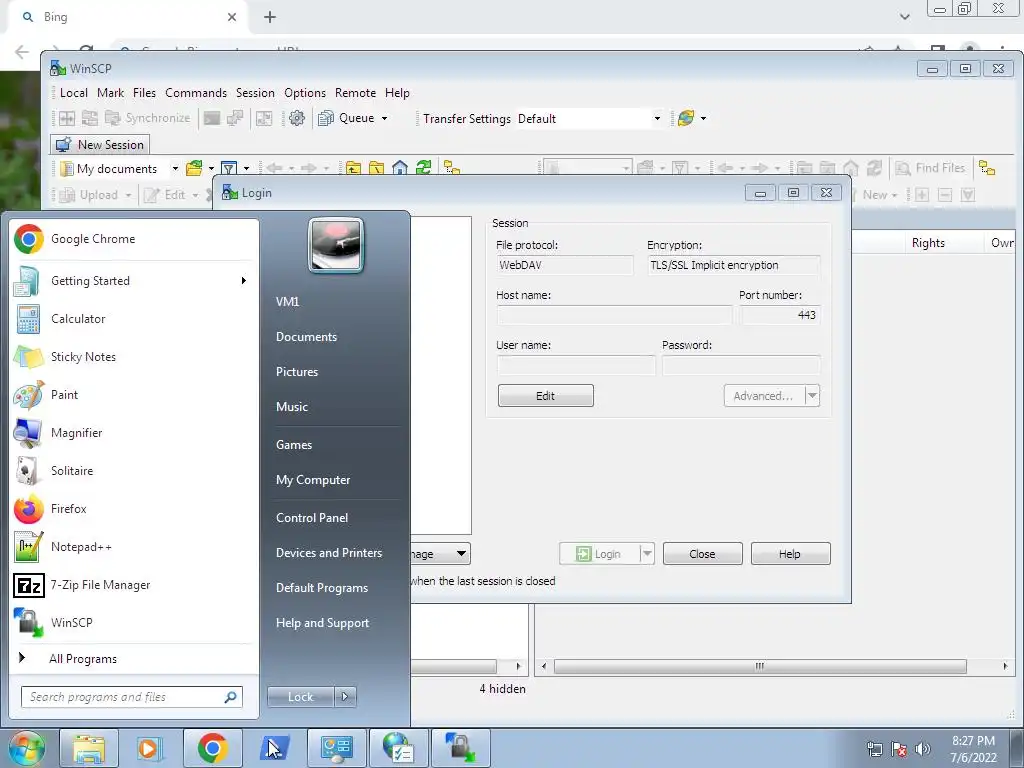Open Help and Support
The height and width of the screenshot is (768, 1024).
click(322, 623)
